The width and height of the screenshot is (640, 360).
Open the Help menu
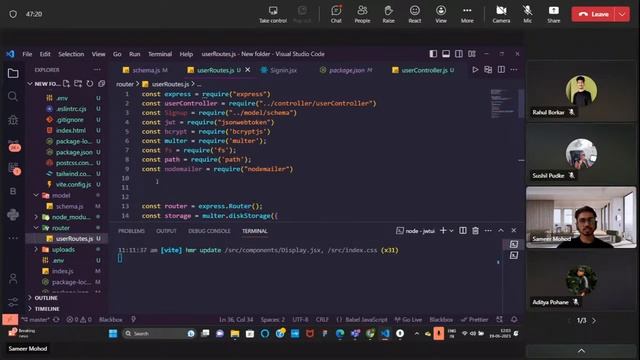186,54
